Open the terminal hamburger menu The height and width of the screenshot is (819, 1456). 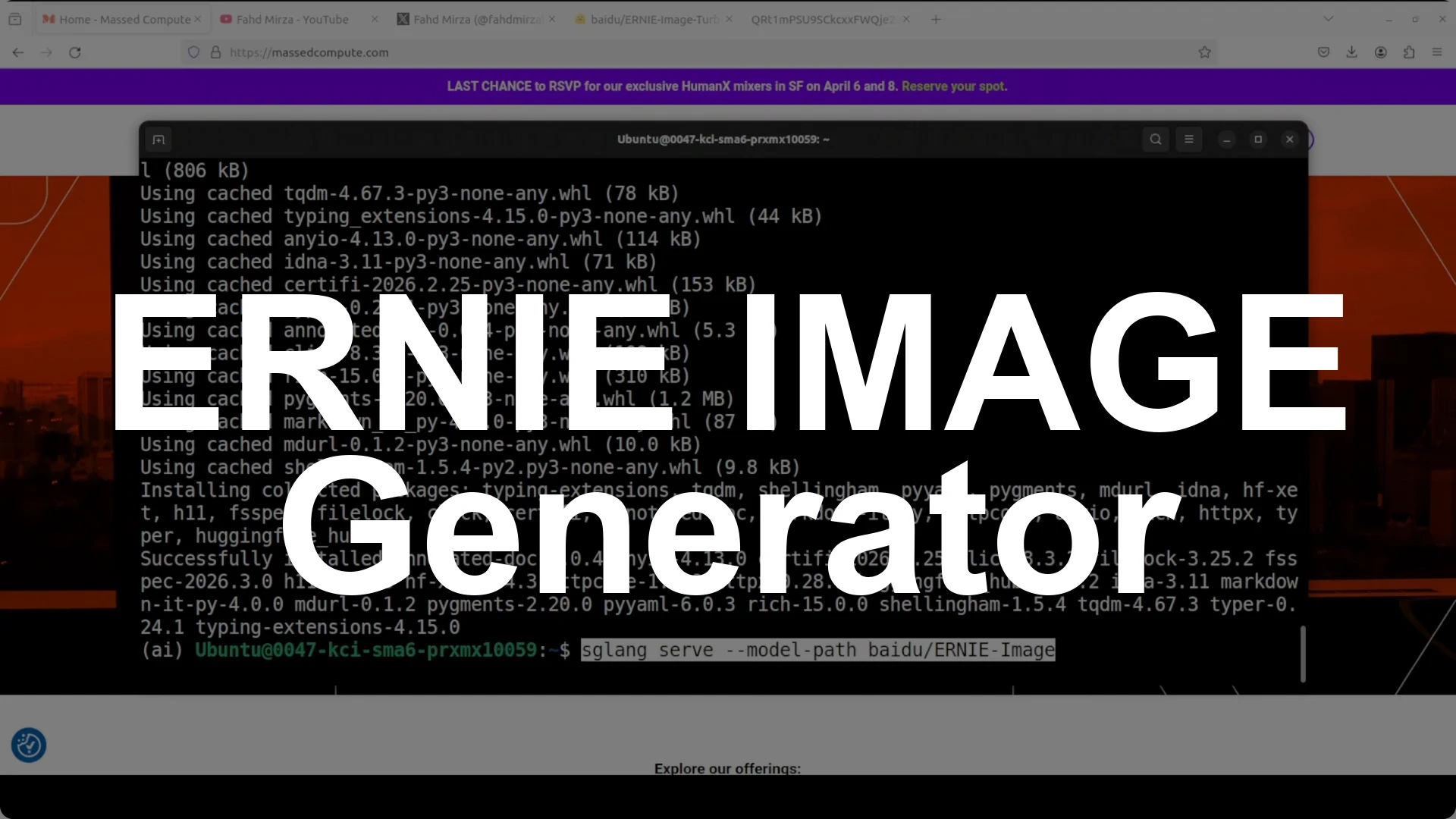coord(1189,140)
